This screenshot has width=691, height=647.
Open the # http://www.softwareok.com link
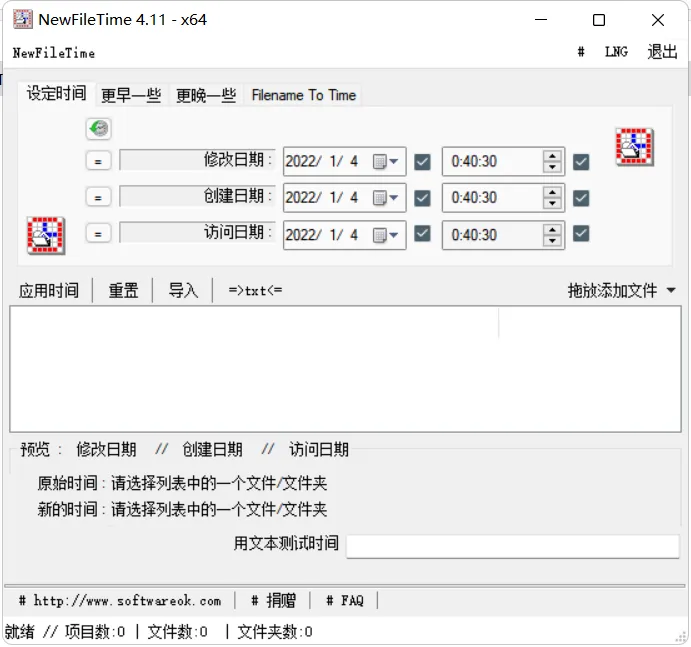pyautogui.click(x=119, y=601)
